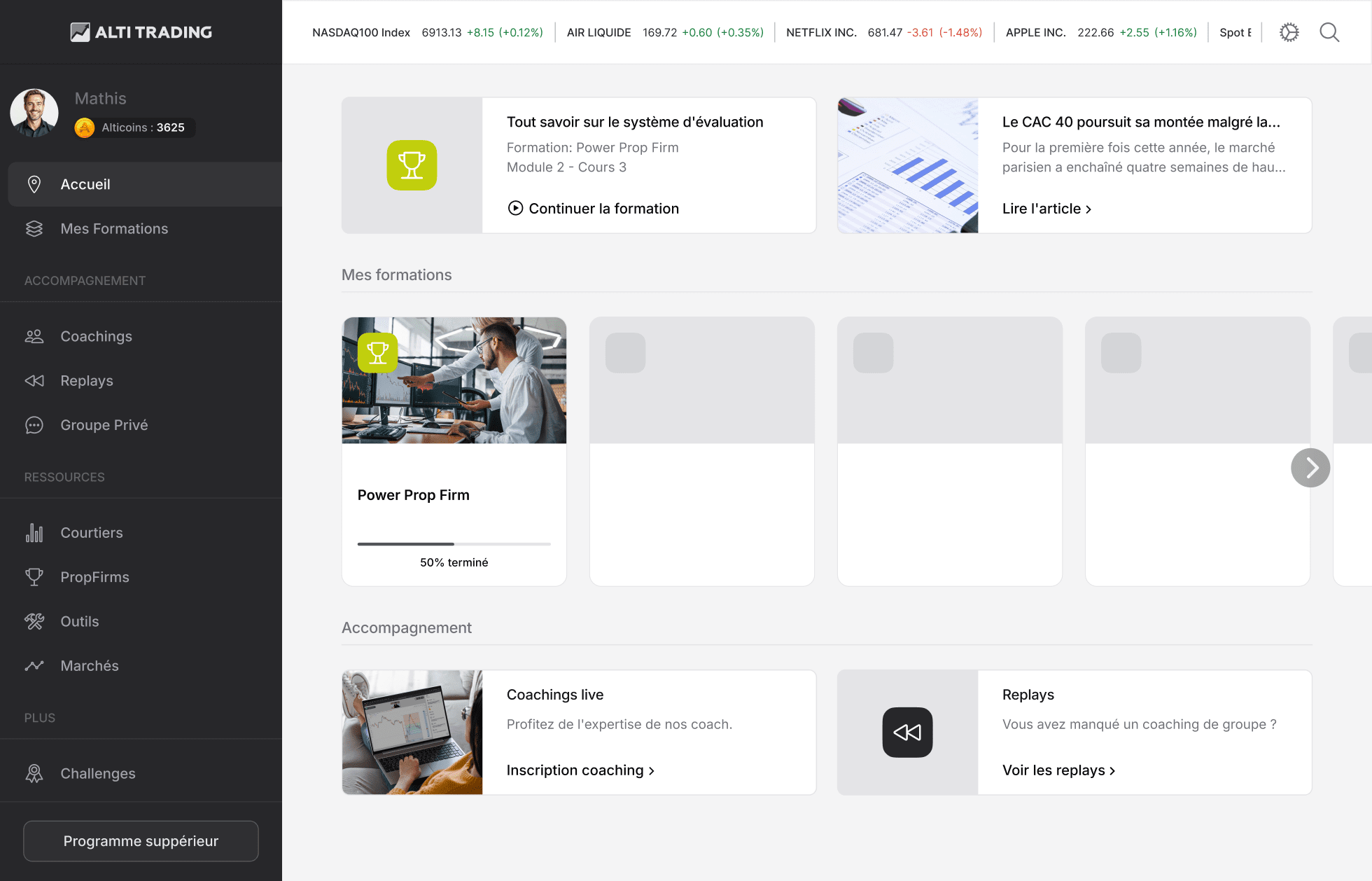This screenshot has width=1372, height=881.
Task: Click Continuer la formation
Action: coord(593,208)
